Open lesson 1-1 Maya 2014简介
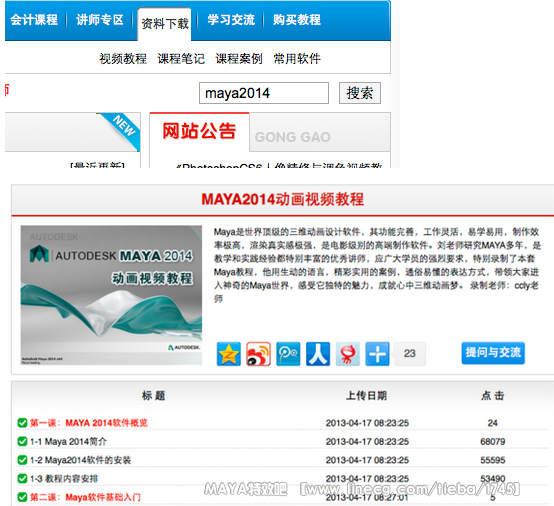Image resolution: width=554 pixels, height=506 pixels. pyautogui.click(x=68, y=442)
